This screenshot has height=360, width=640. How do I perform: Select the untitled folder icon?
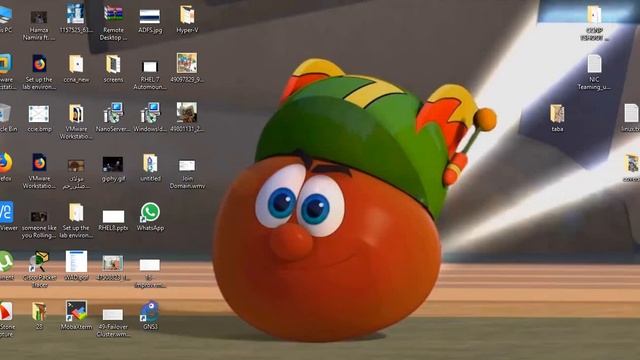150,163
